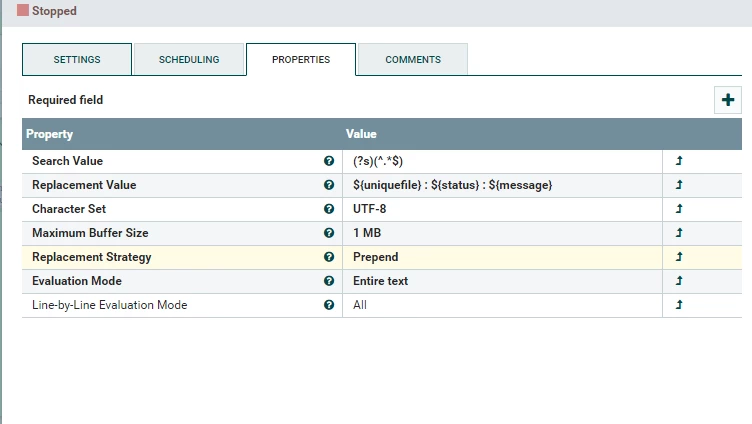
Task: Click the Replacement Strategy property name
Action: click(x=92, y=257)
